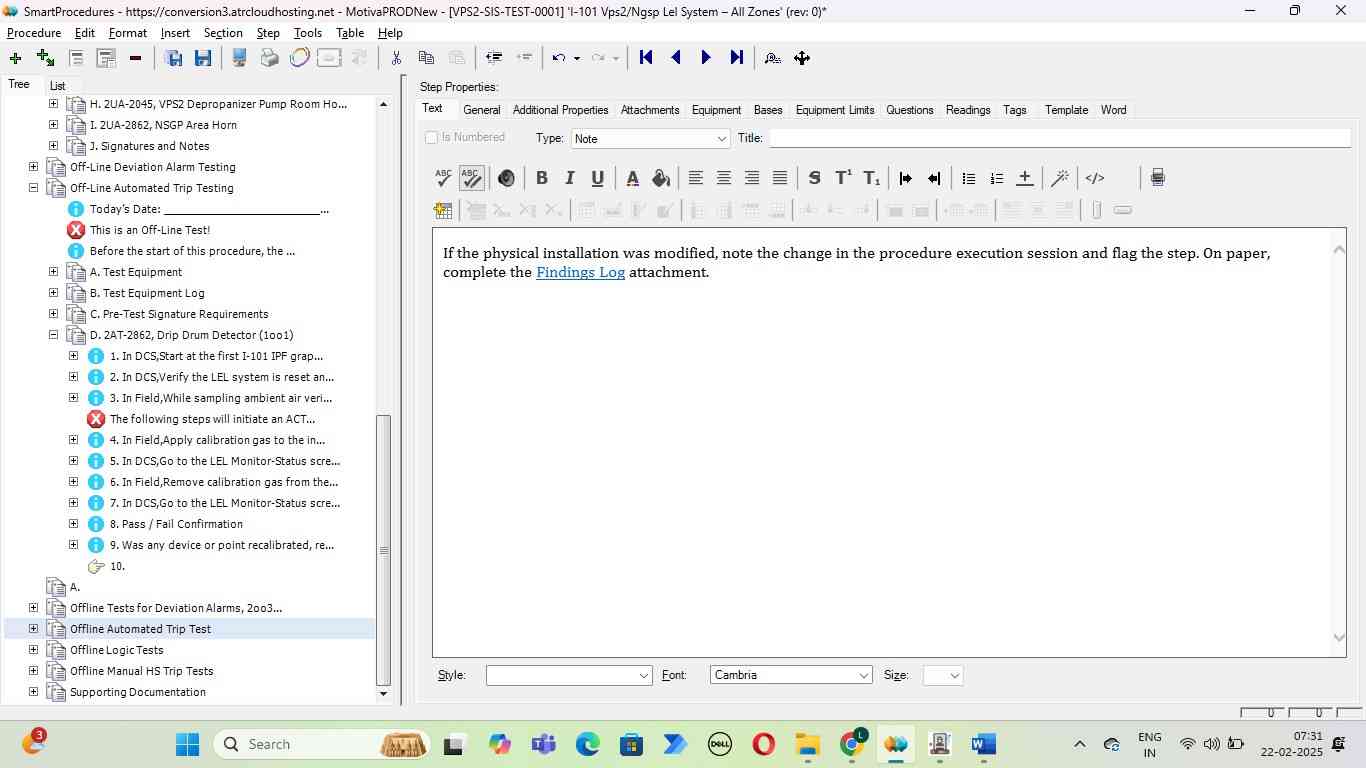Click the undo arrow icon
Screen dimensions: 1366x768
click(559, 58)
